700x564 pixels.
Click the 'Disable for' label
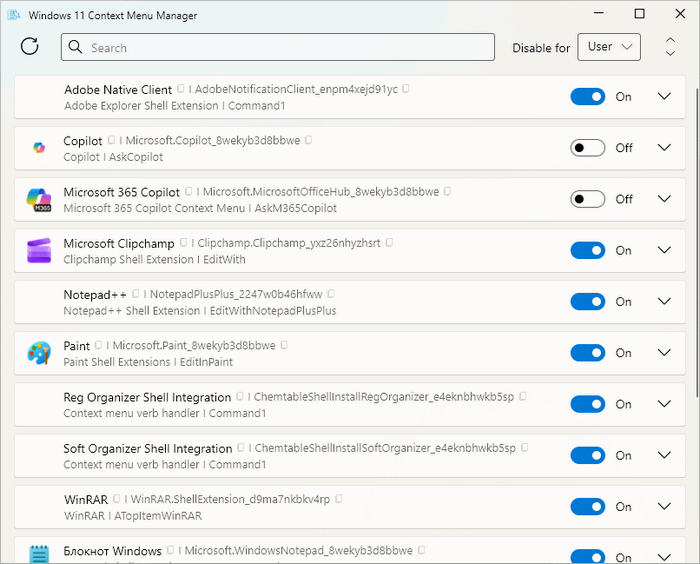click(x=541, y=48)
